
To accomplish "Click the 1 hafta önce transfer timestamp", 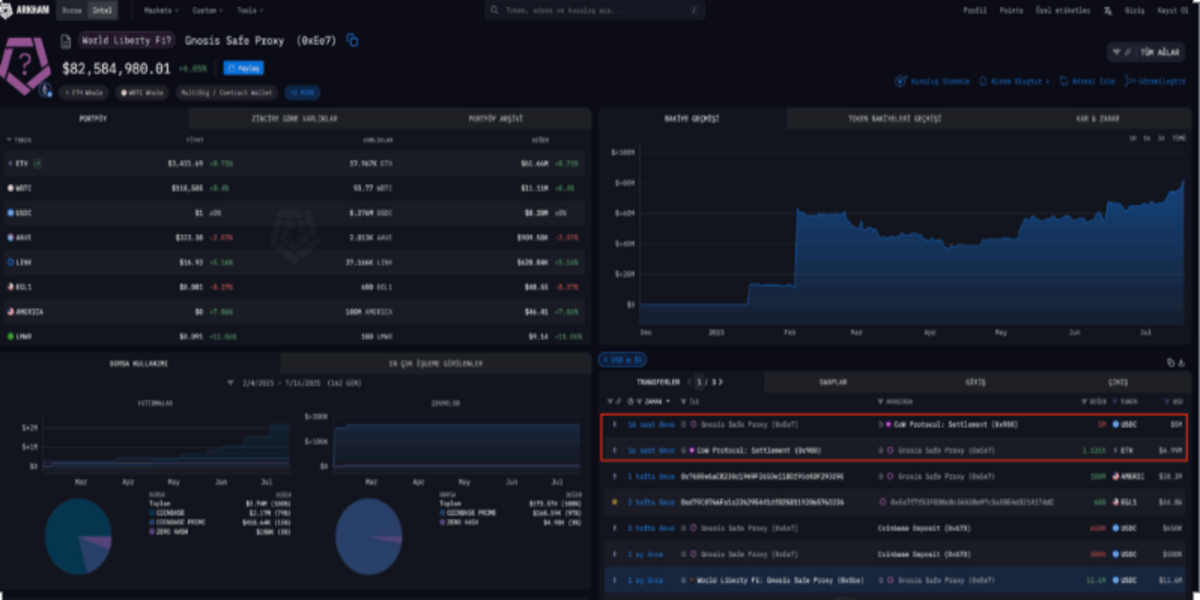I will pyautogui.click(x=650, y=476).
